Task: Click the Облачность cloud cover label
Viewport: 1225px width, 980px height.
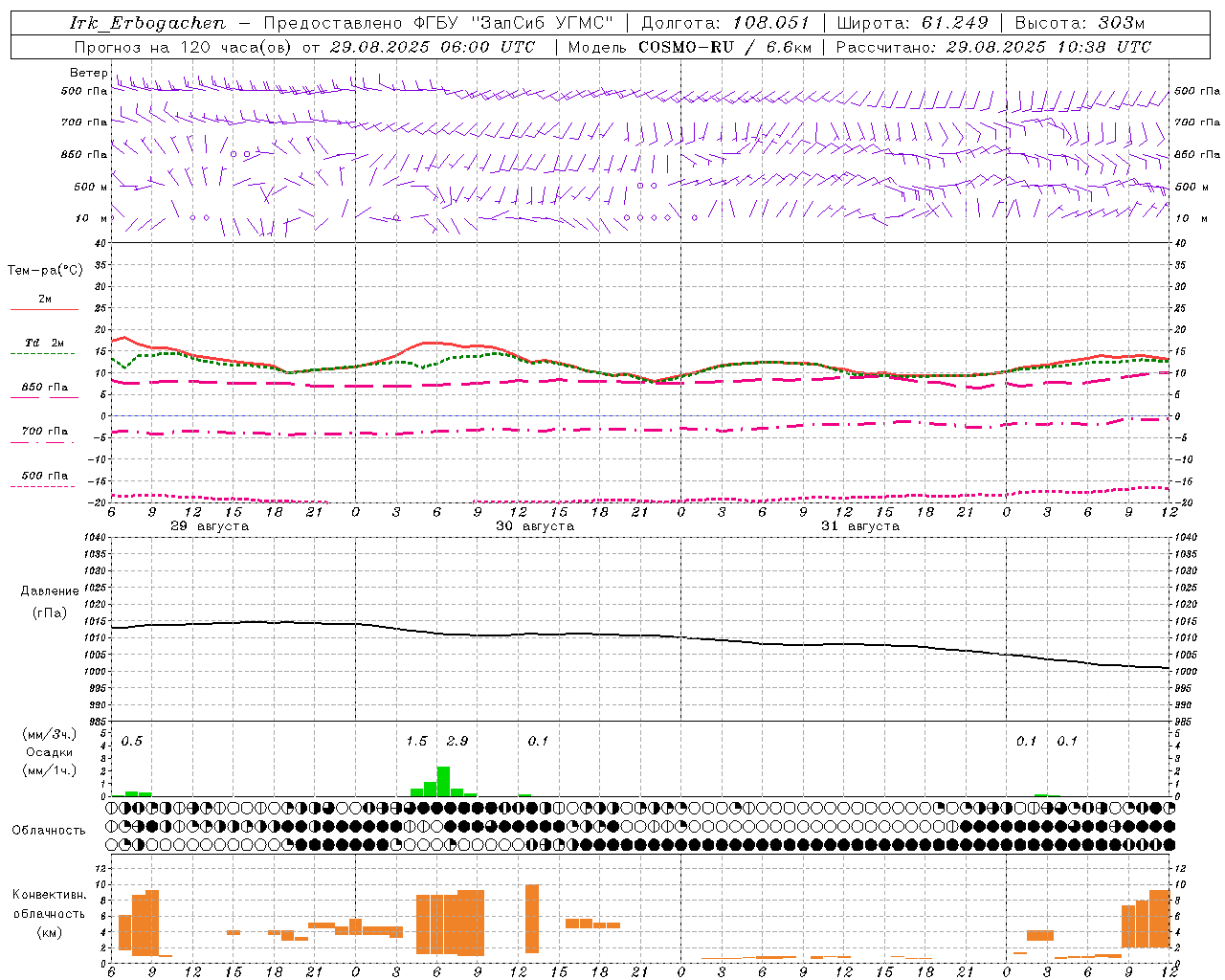Action: (49, 831)
